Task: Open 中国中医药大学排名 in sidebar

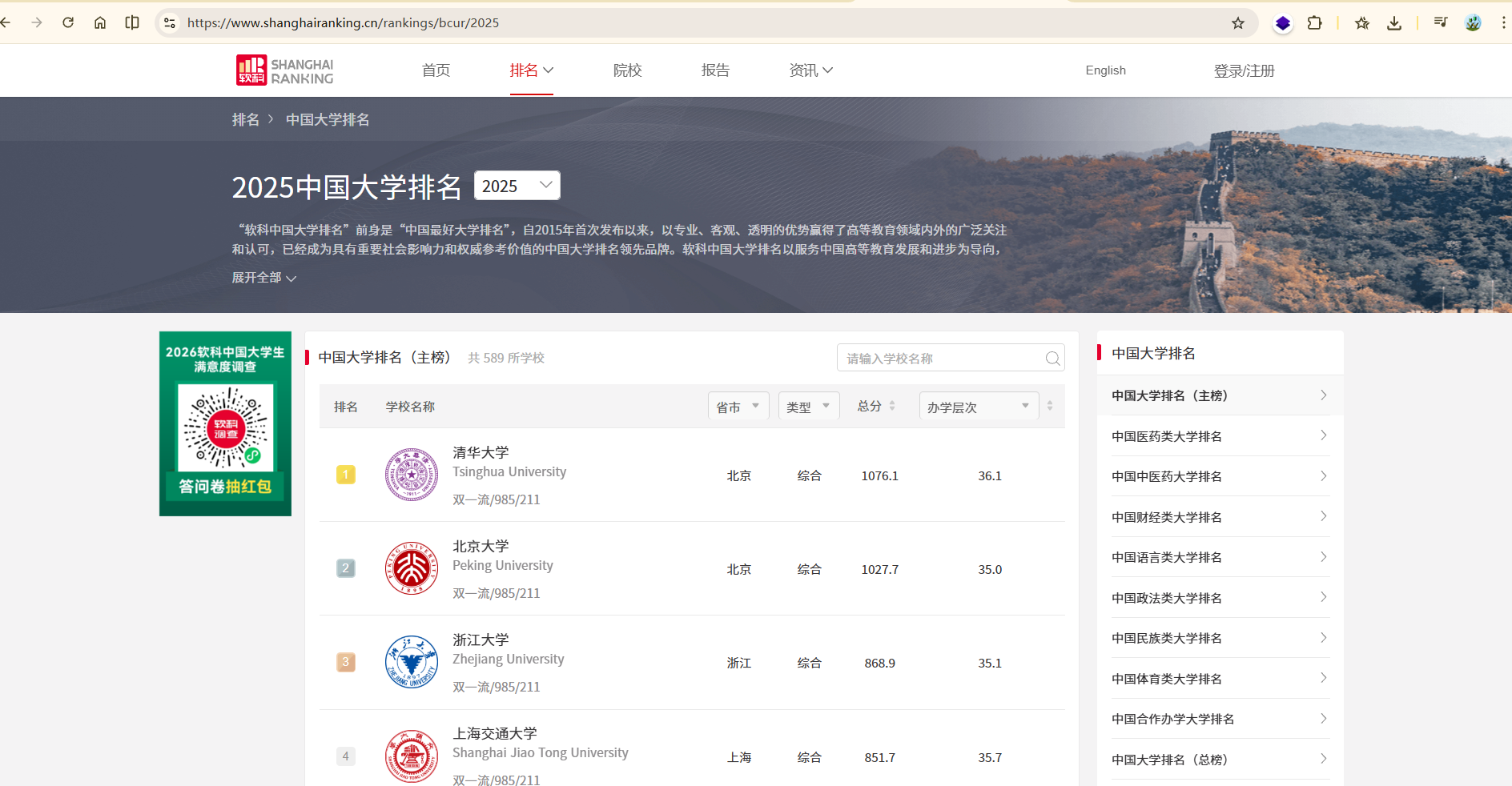Action: (x=1220, y=476)
